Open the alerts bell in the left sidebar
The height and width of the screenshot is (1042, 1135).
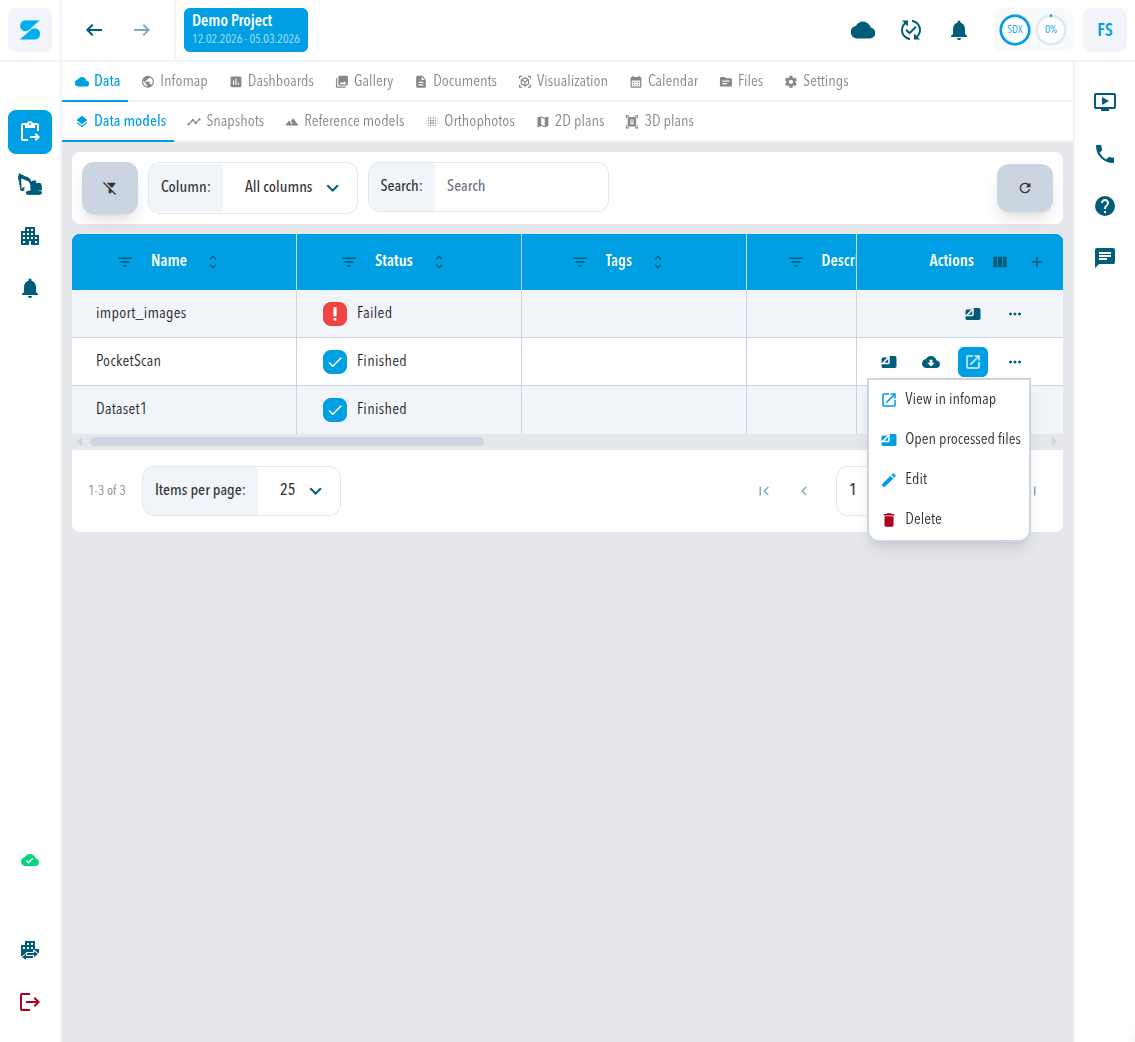tap(30, 288)
